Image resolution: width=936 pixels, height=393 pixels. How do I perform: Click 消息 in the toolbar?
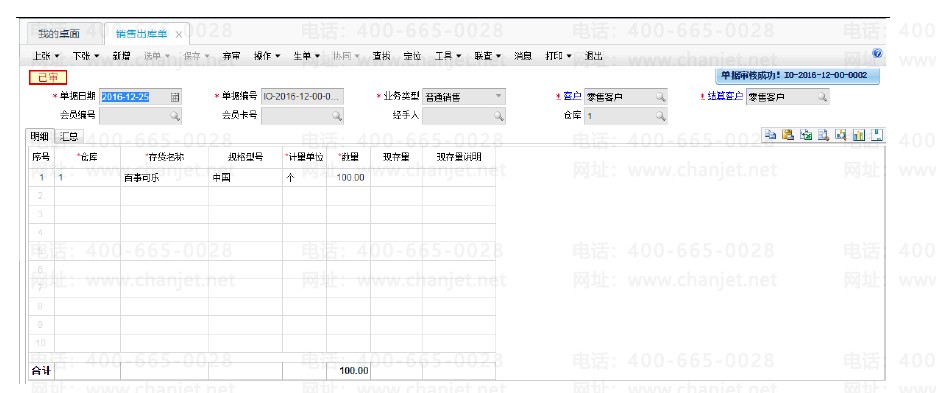click(x=524, y=56)
